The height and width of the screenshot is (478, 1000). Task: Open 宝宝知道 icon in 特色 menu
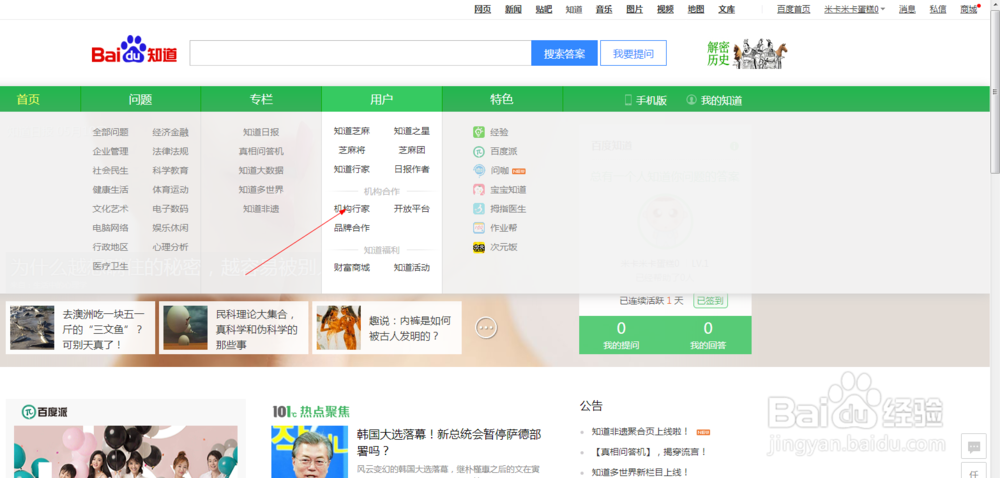tap(479, 189)
